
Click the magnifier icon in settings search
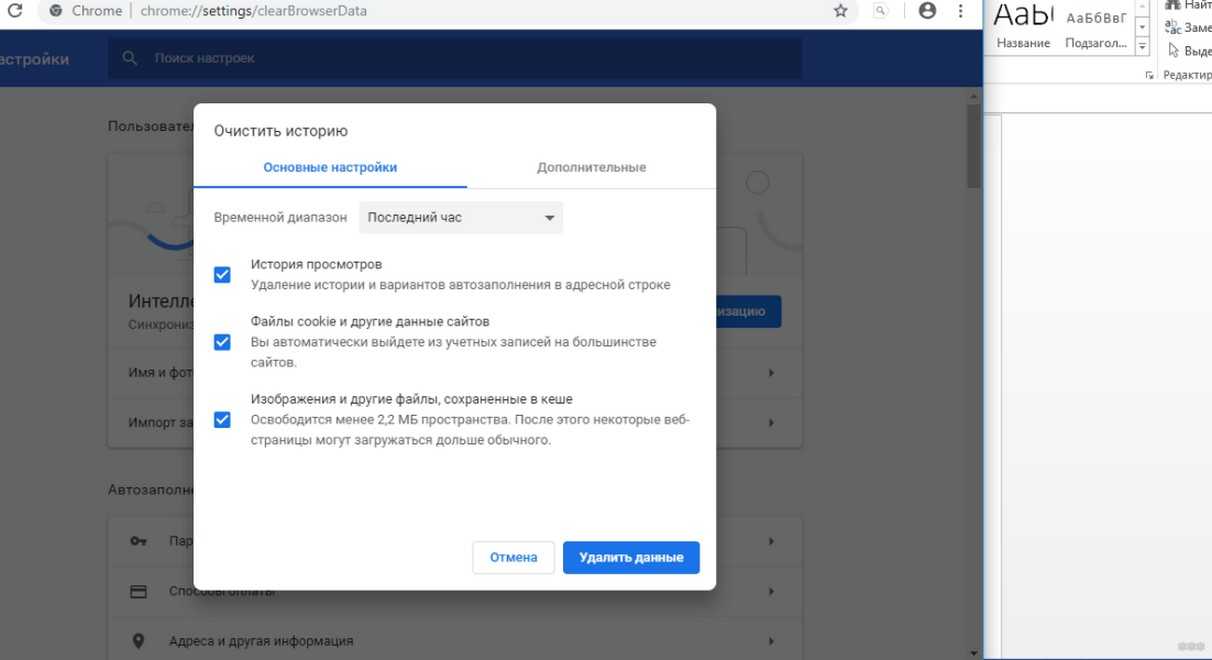tap(130, 59)
